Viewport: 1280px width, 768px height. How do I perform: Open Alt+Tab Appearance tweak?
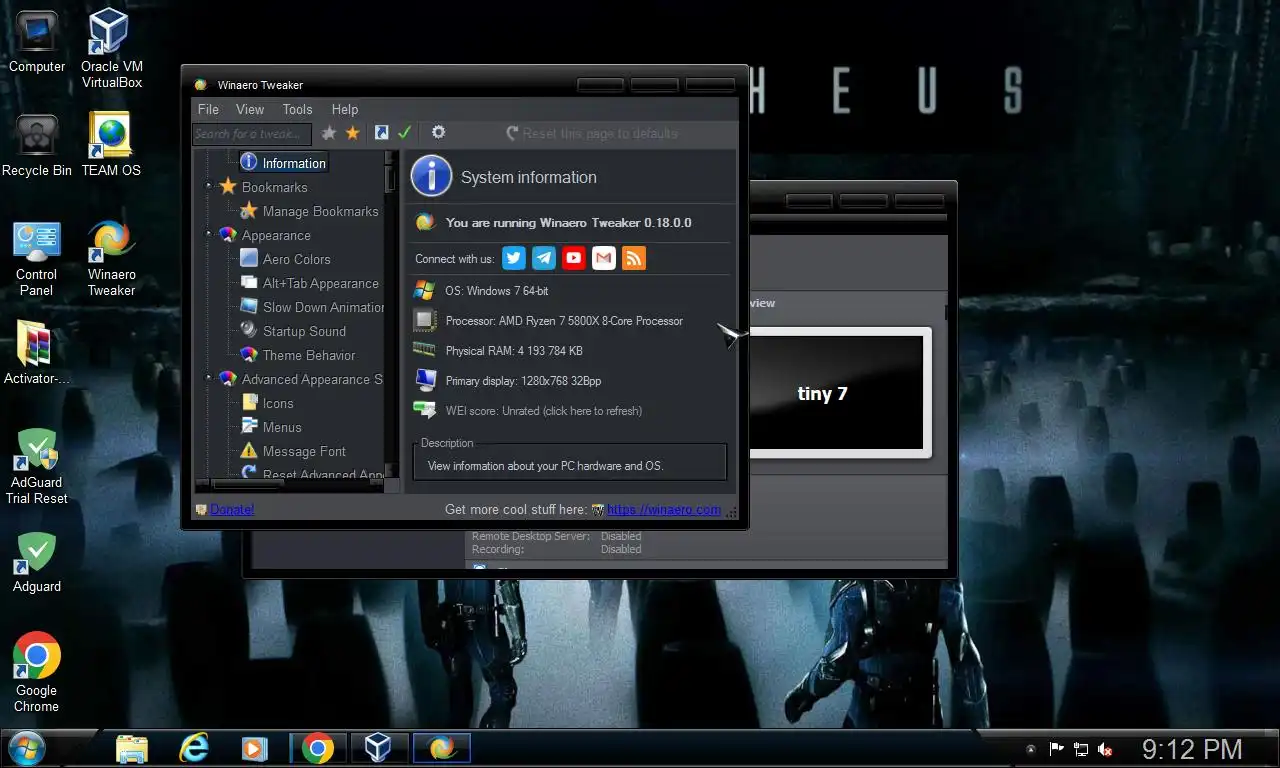click(320, 283)
